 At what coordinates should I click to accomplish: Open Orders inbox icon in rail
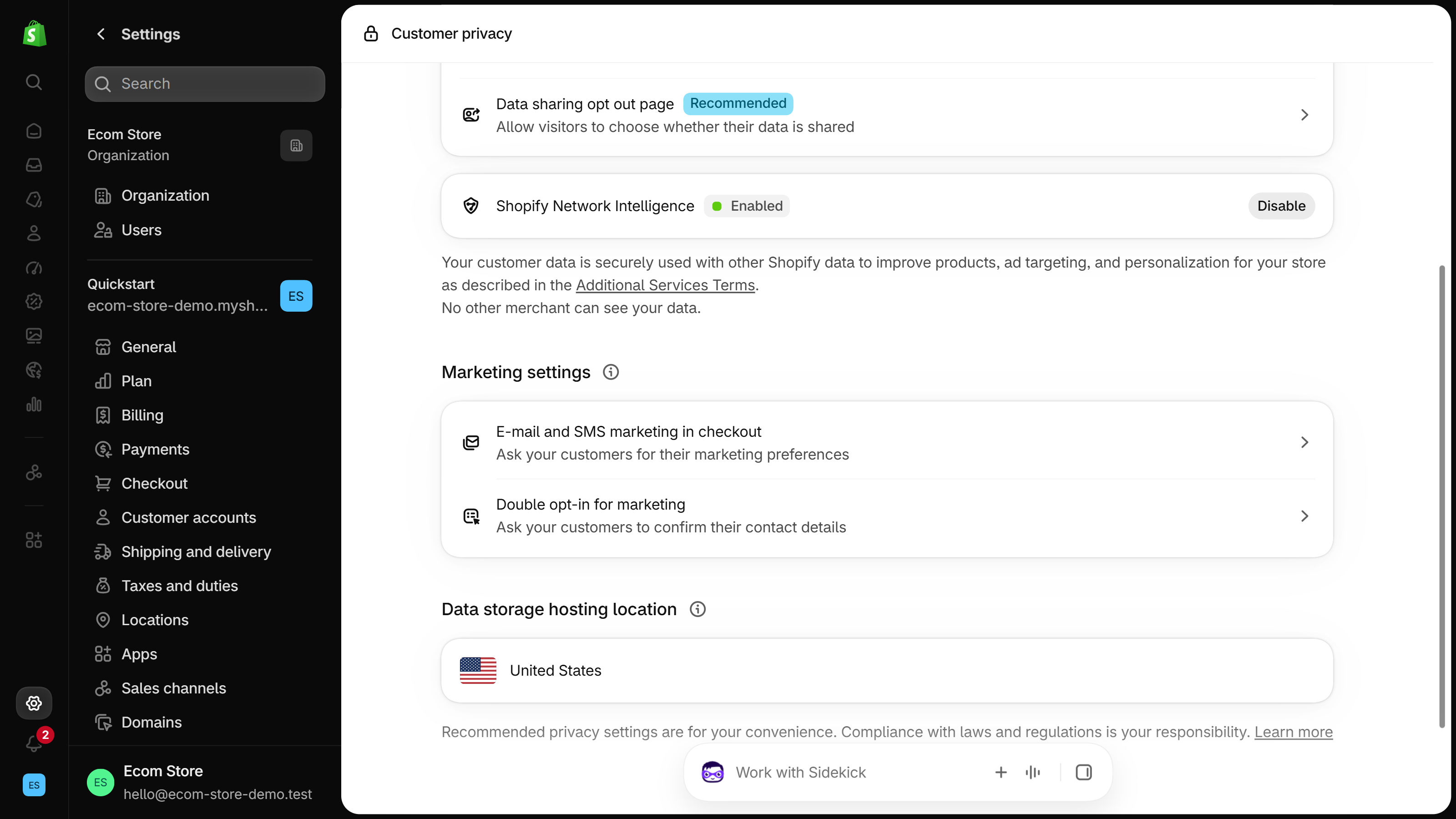(x=34, y=165)
